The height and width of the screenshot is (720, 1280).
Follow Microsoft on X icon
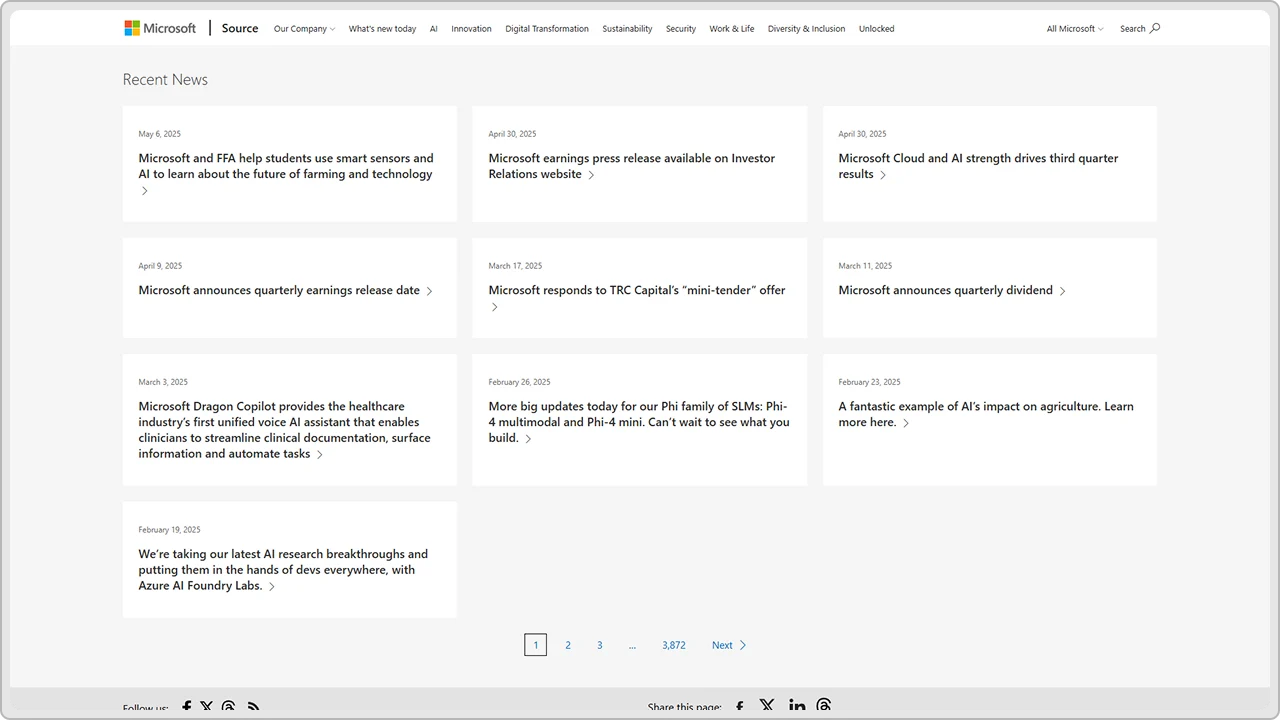point(206,707)
